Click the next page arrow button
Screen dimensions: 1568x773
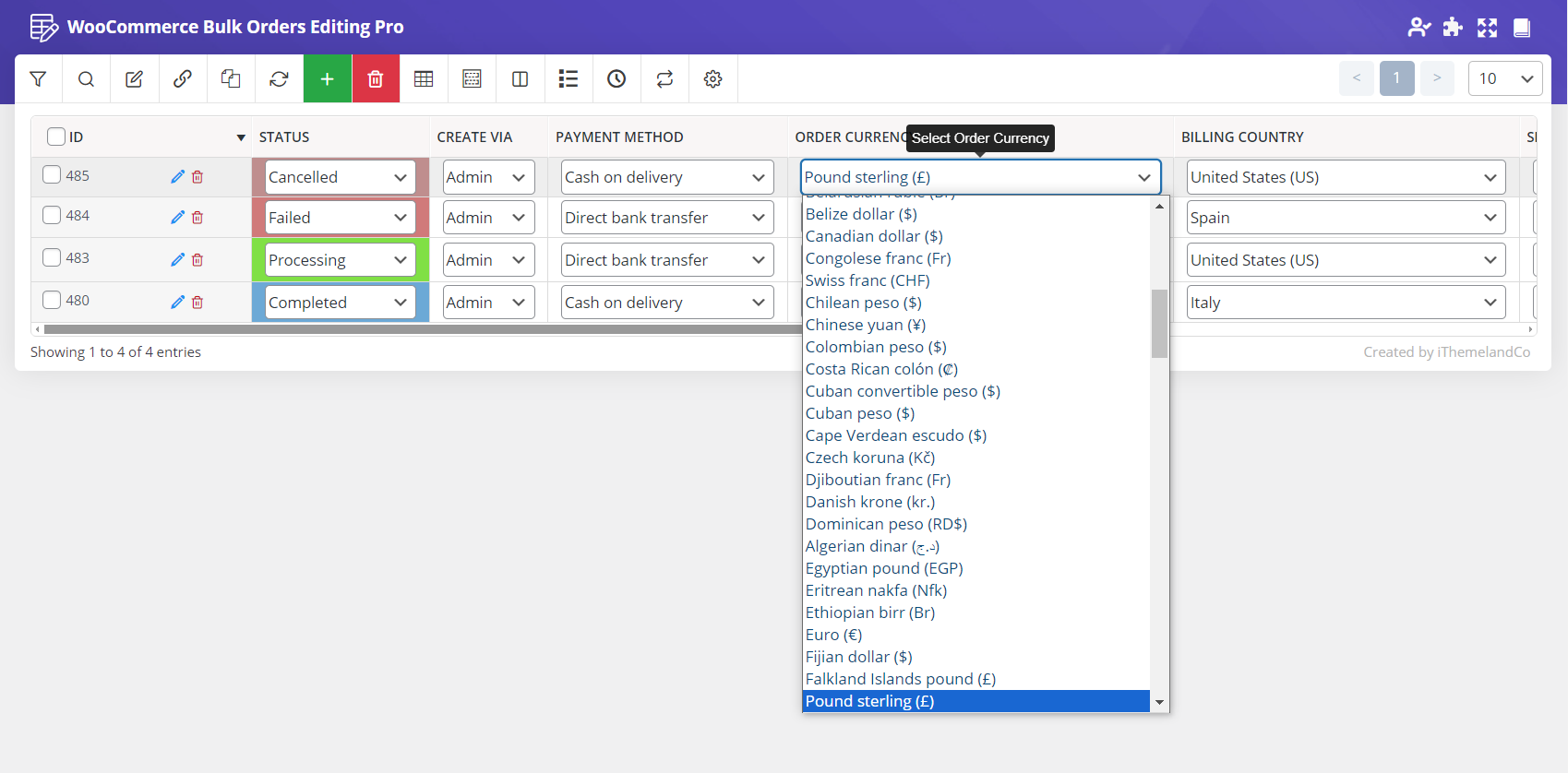pos(1437,78)
